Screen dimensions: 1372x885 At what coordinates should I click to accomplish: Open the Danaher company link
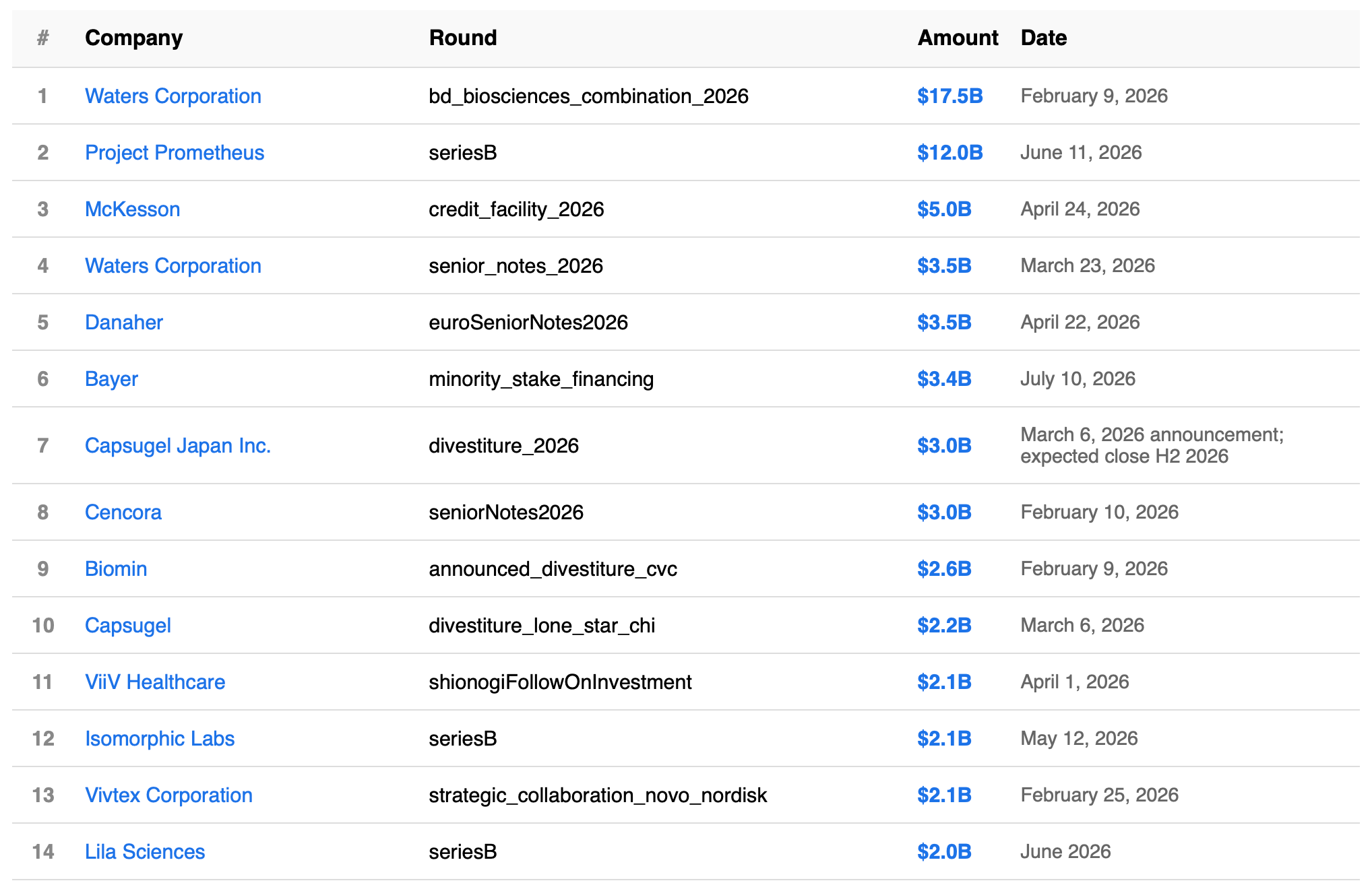tap(124, 323)
